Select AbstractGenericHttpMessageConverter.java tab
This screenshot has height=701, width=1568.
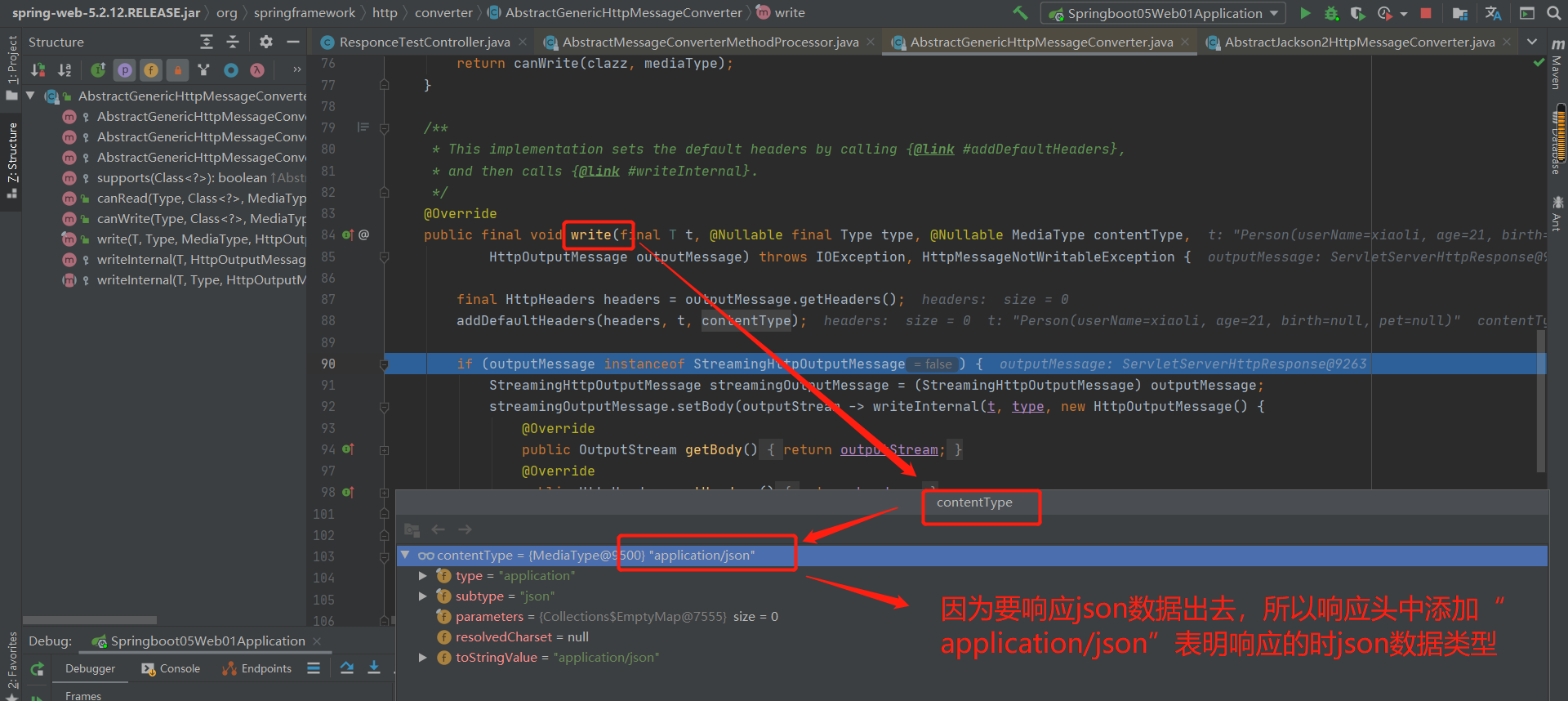pyautogui.click(x=1041, y=42)
